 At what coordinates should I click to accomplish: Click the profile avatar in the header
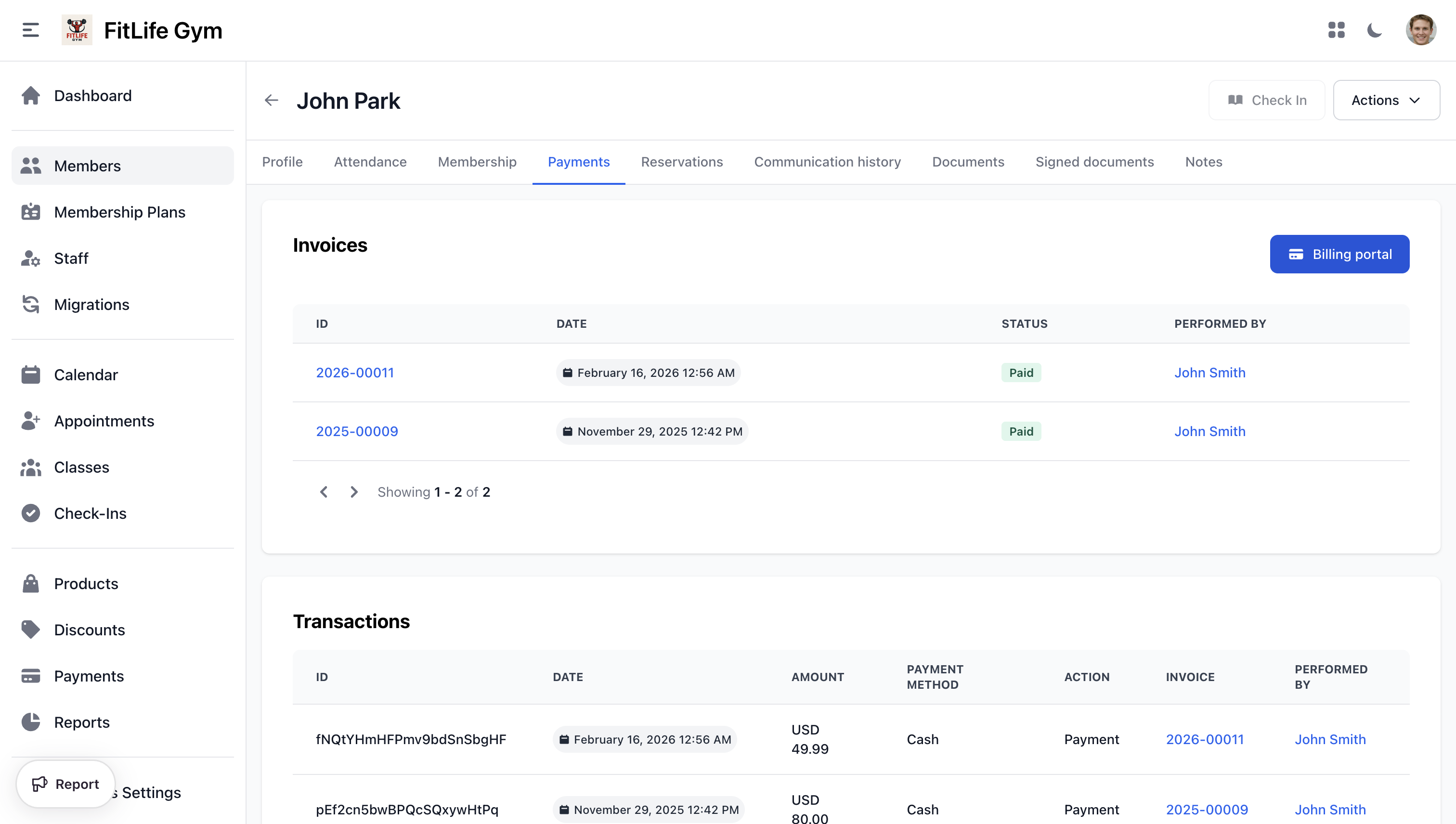(x=1421, y=30)
